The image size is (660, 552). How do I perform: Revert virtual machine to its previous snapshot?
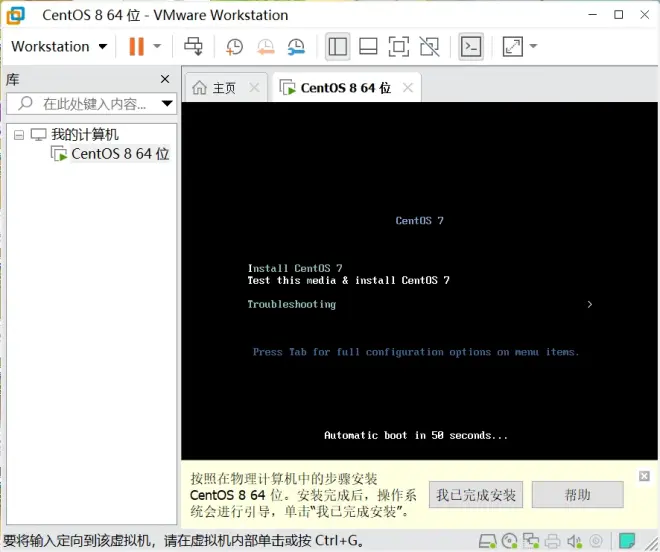tap(266, 46)
